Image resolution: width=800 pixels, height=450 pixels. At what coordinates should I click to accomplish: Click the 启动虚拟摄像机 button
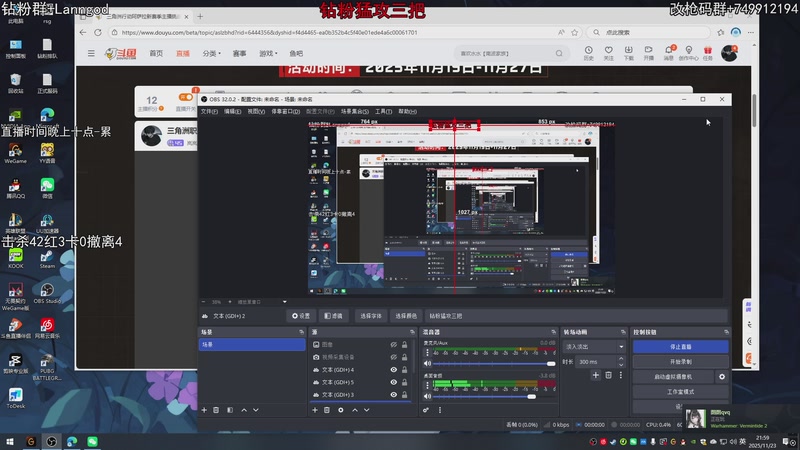tap(673, 377)
